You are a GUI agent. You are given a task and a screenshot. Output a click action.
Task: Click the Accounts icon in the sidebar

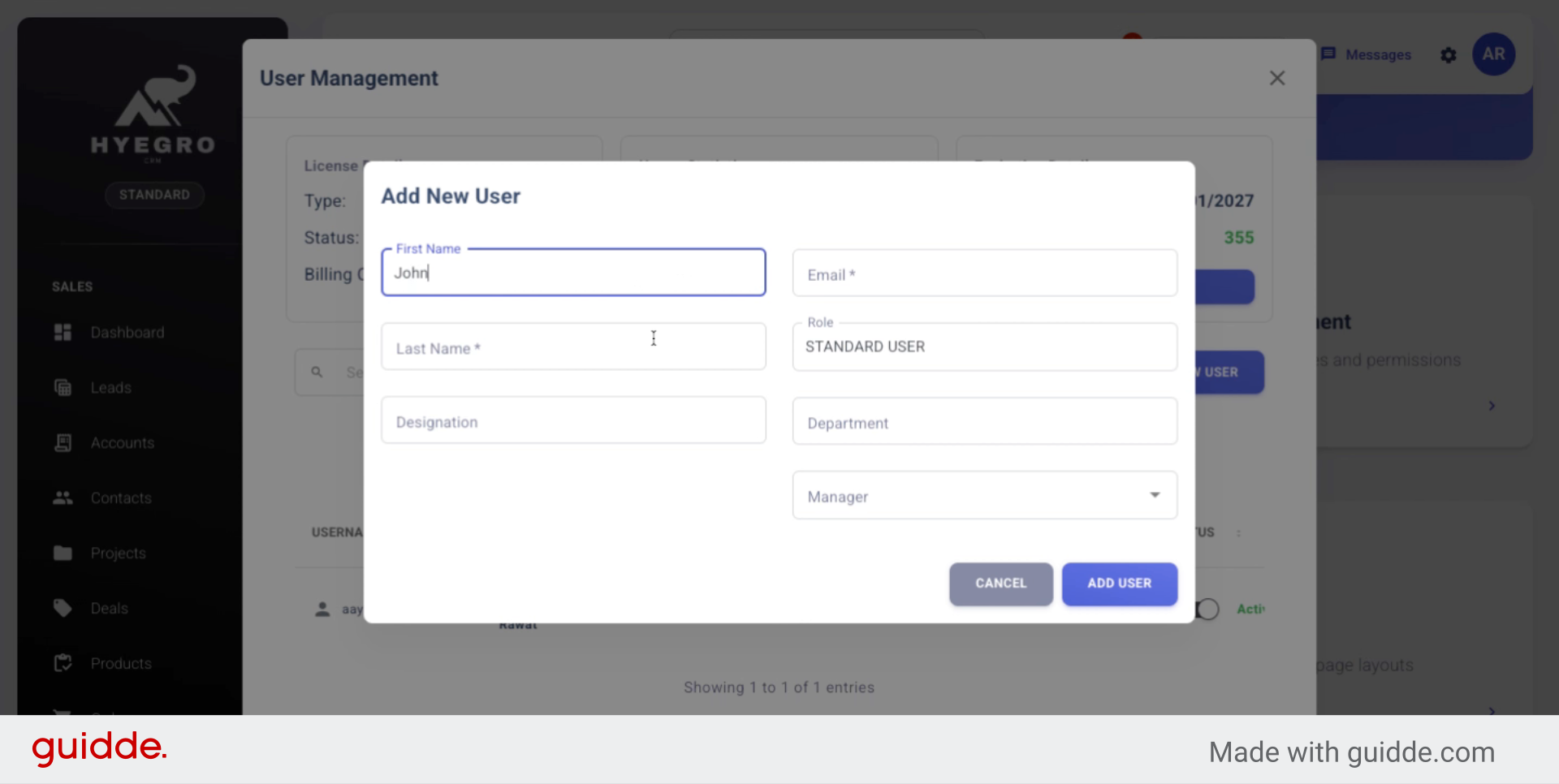63,443
